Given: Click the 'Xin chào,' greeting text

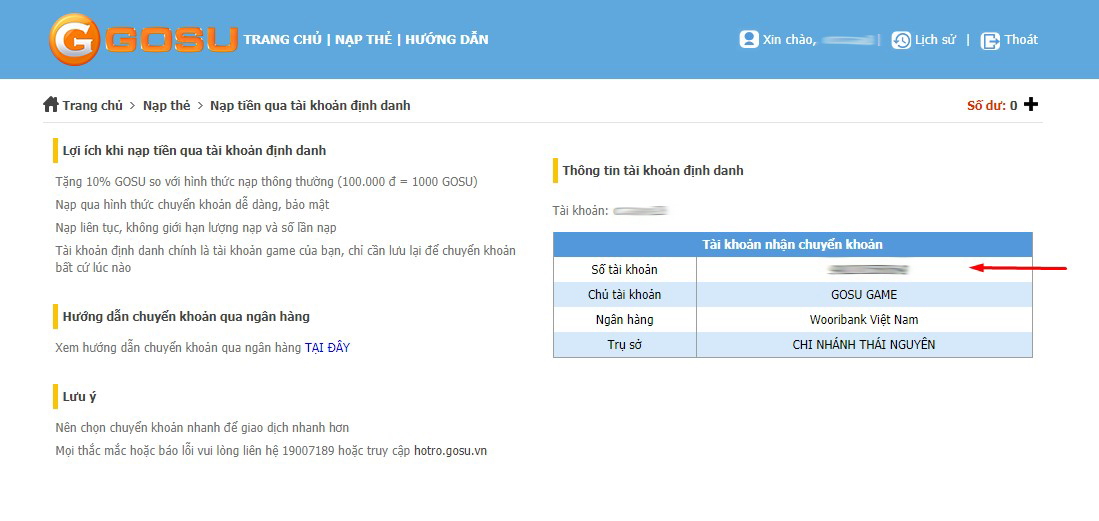Looking at the screenshot, I should click(x=789, y=40).
